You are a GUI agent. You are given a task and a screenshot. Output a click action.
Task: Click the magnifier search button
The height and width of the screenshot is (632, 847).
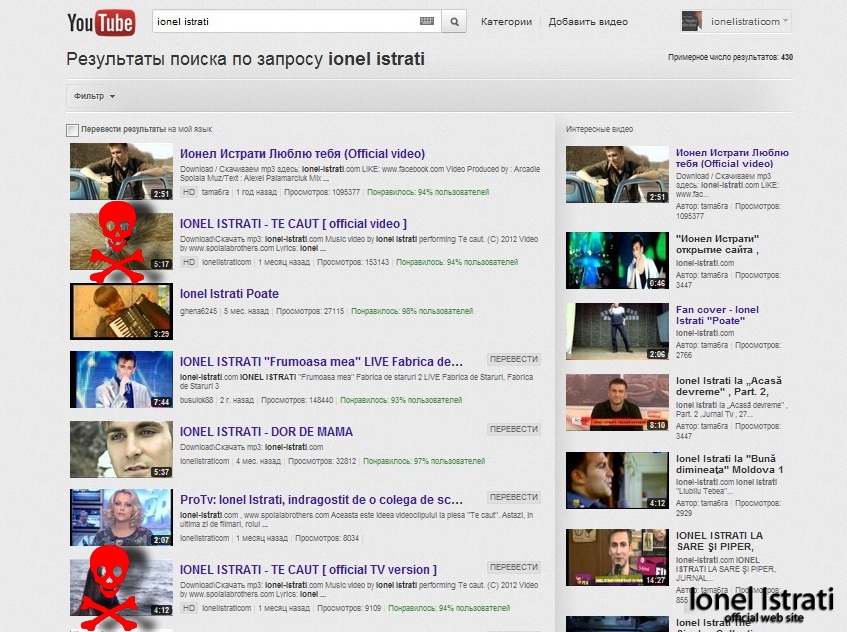tap(454, 21)
